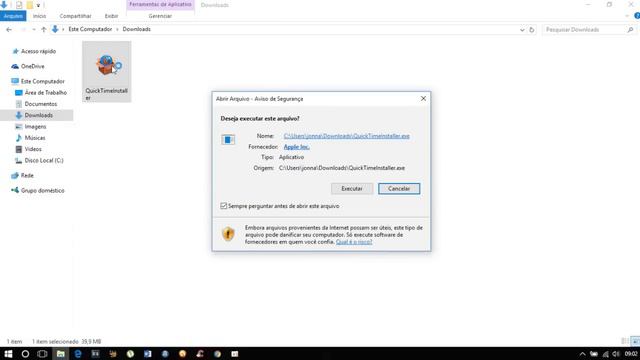Open quick access toolbar customize dropdown
The image size is (640, 360).
38,5
